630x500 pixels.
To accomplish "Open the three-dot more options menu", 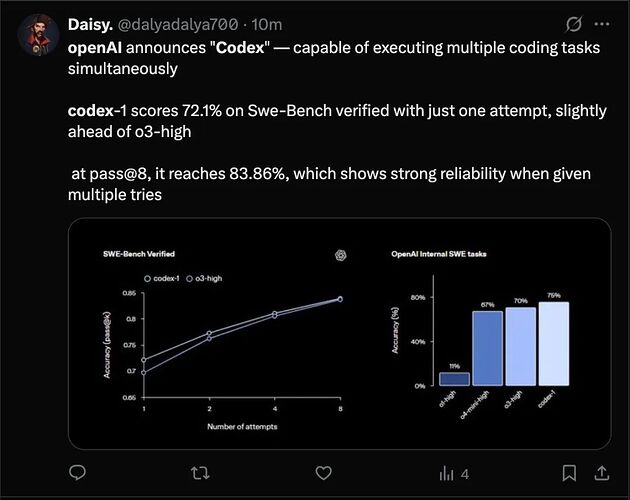I will coord(601,24).
